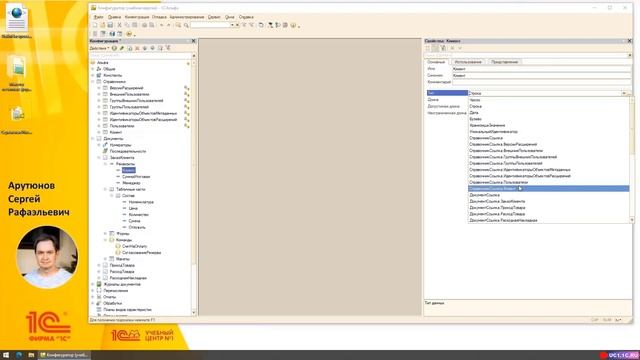
Task: Choose УникальныйИдентификатор in the type list
Action: 549,132
